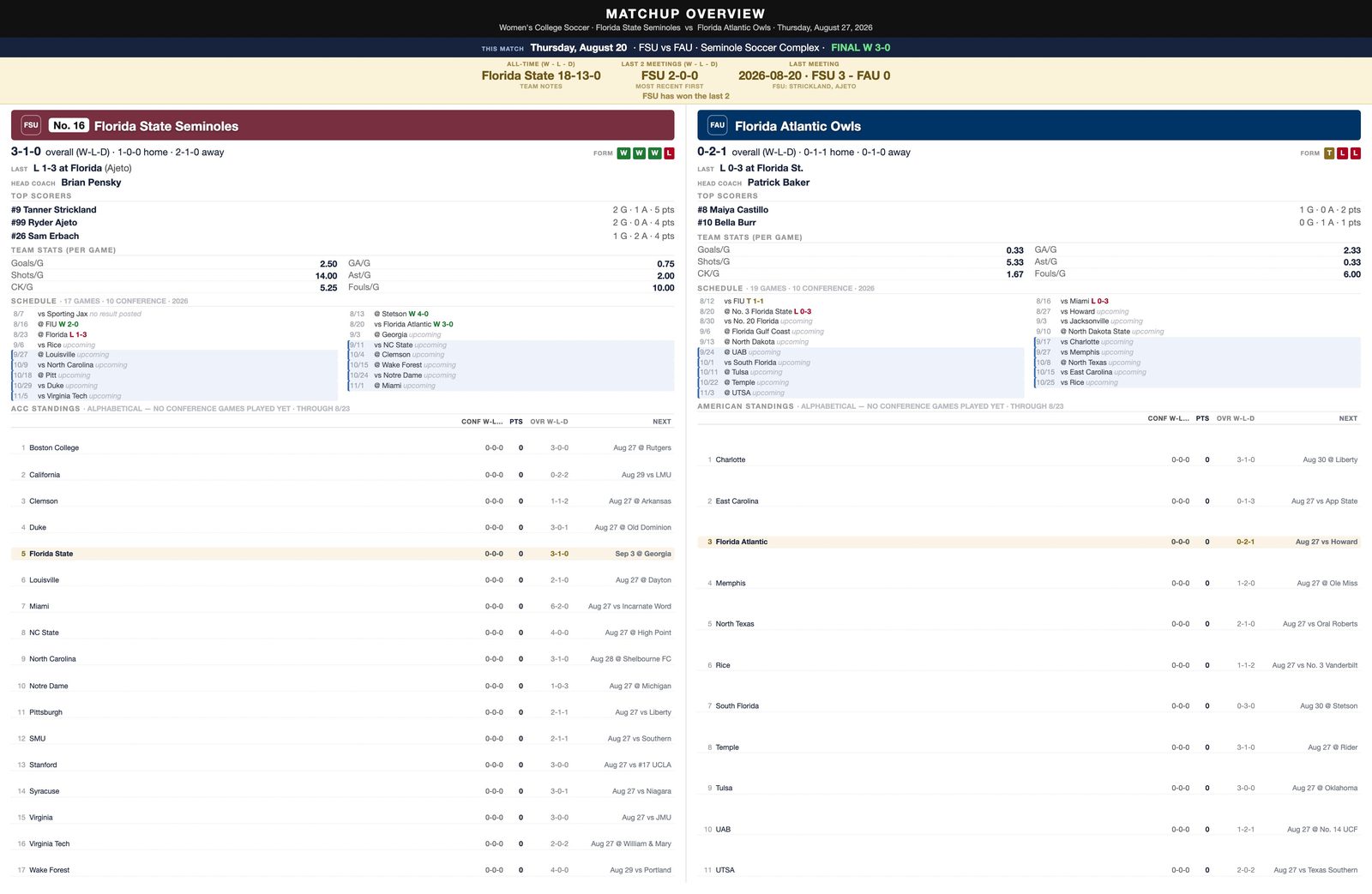Click FSU Shots/G value 14.00
This screenshot has width=1372, height=894.
(326, 276)
